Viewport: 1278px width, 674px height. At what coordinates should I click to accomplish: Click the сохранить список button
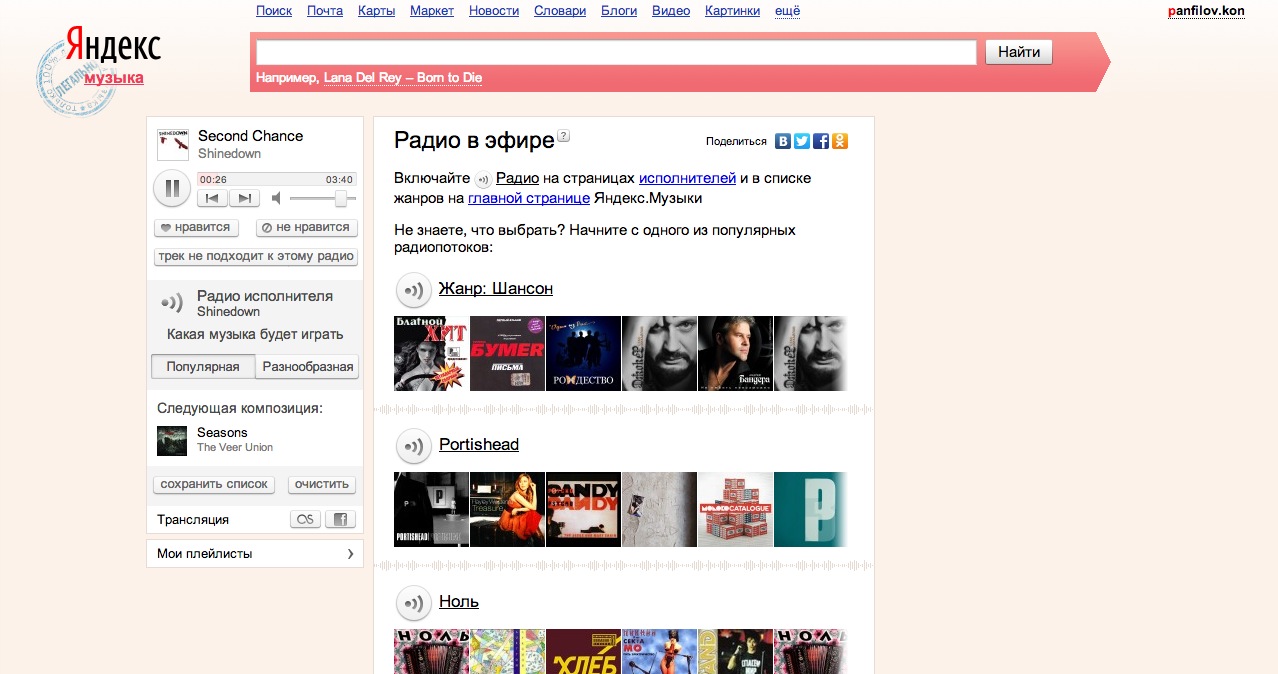[215, 485]
